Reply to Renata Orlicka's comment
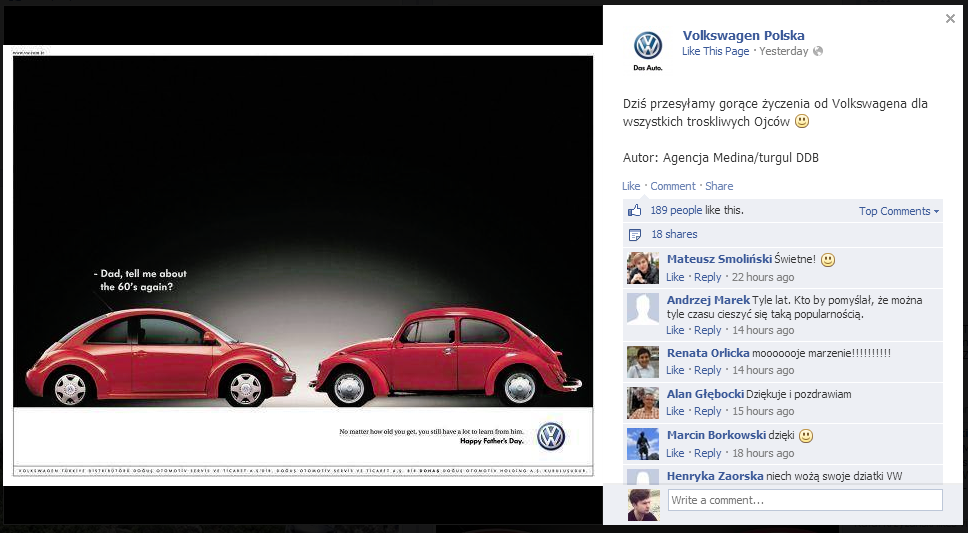The width and height of the screenshot is (968, 533). pos(707,370)
